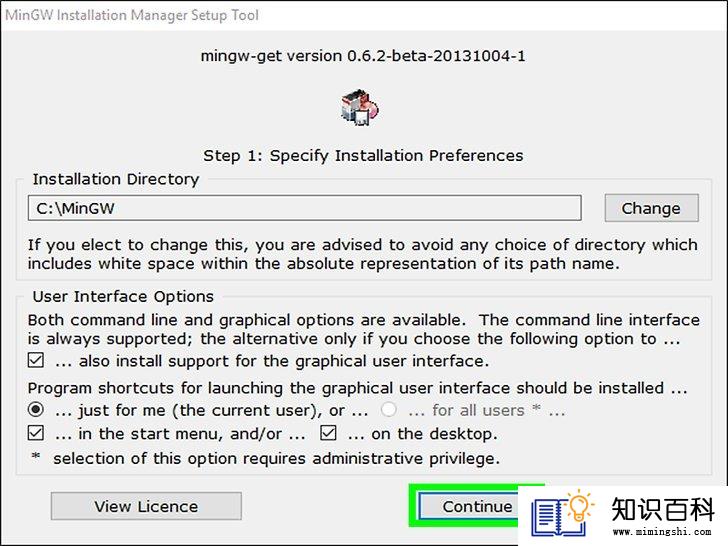Toggle the 'in the start menu' checkbox

coord(36,433)
